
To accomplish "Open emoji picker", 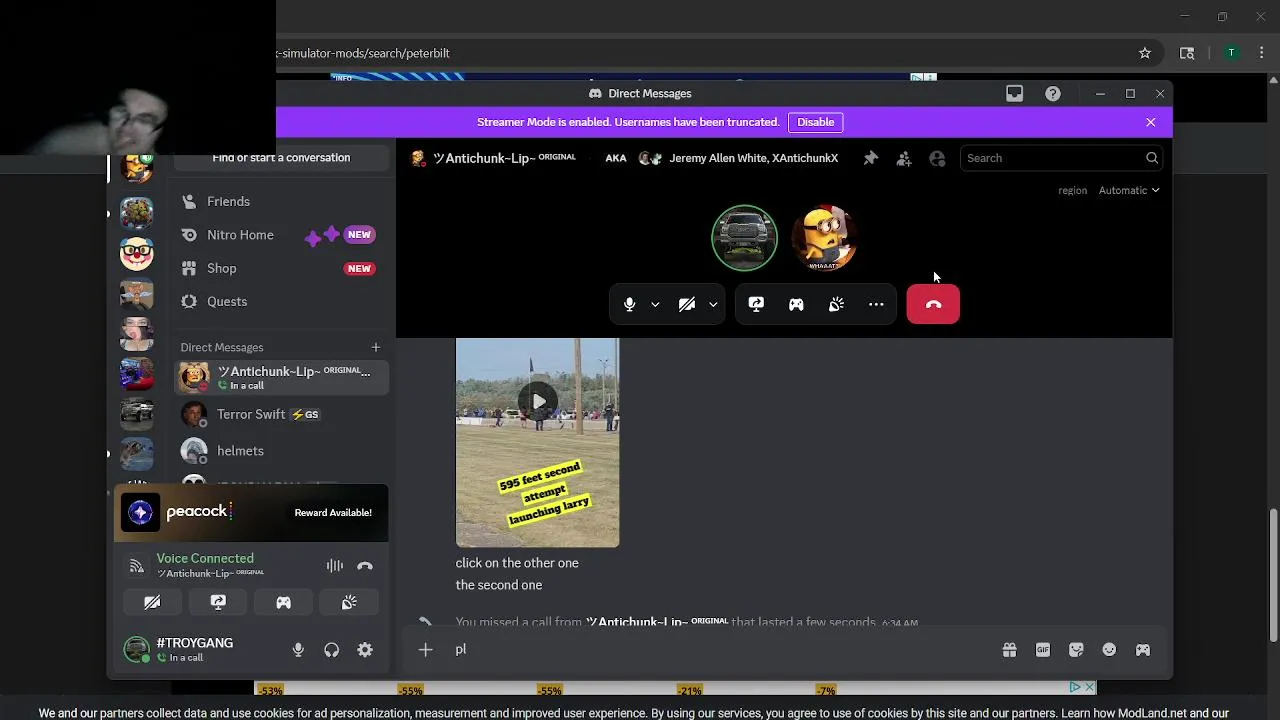I will coord(1109,650).
